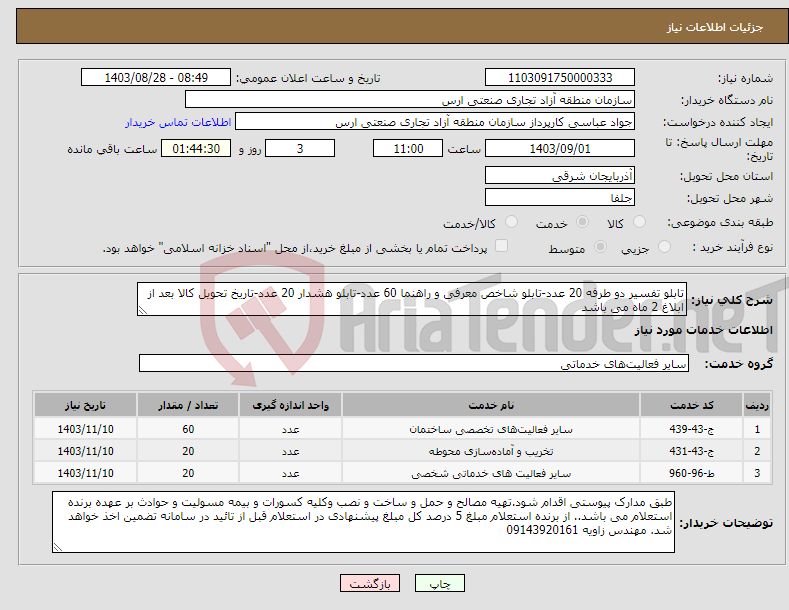The width and height of the screenshot is (789, 610).
Task: Click service code ط-96-960 cell
Action: 692,474
